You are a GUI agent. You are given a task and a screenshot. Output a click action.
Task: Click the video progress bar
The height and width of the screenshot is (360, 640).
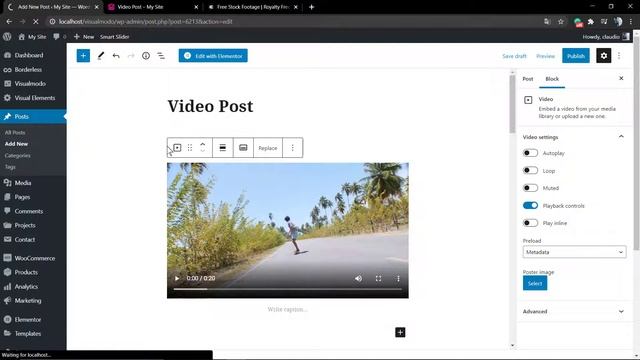287,289
